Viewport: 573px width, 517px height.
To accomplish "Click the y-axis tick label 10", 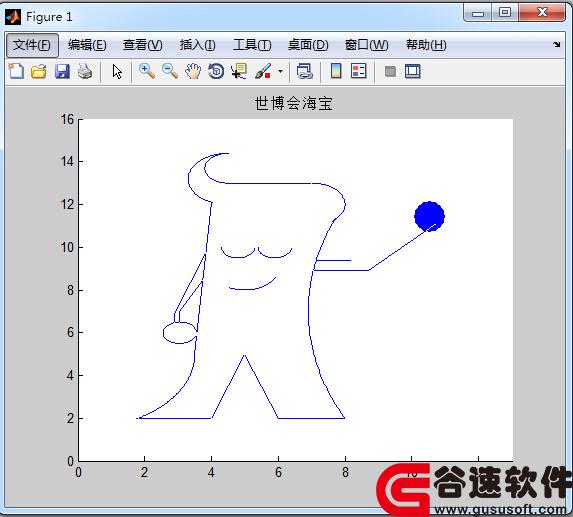I will 67,247.
